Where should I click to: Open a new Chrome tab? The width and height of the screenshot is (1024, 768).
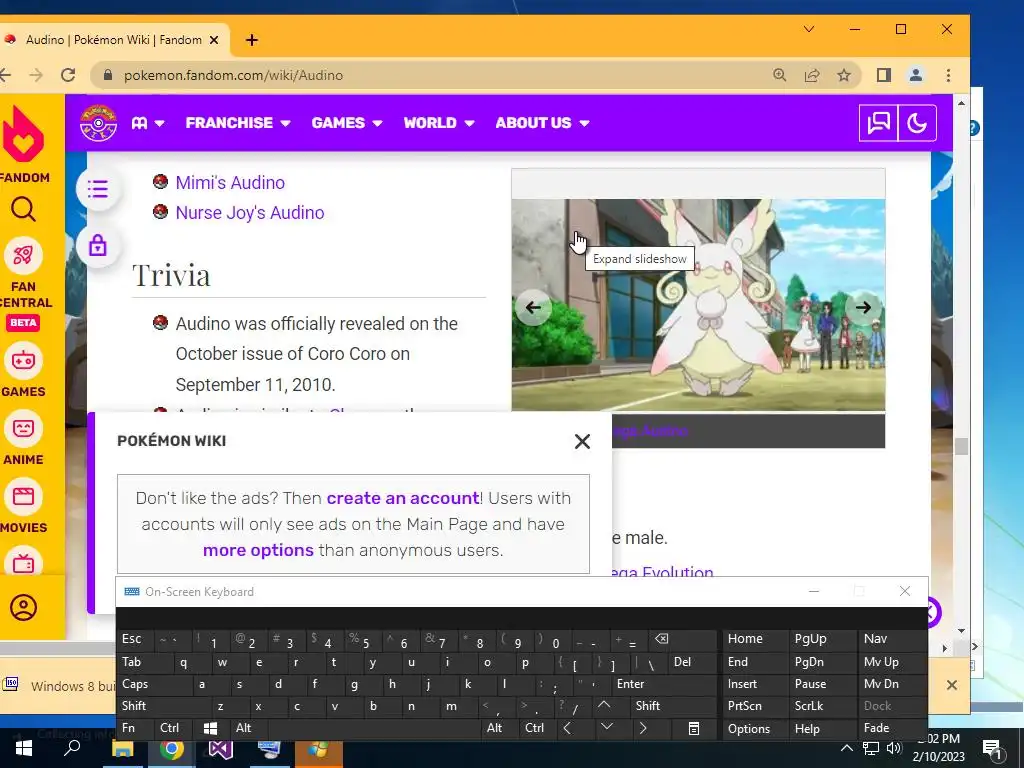251,40
